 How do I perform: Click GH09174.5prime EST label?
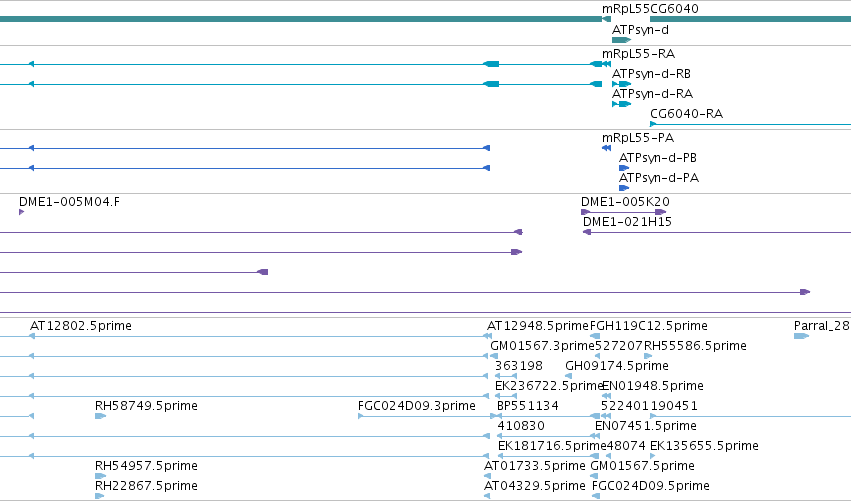point(617,366)
